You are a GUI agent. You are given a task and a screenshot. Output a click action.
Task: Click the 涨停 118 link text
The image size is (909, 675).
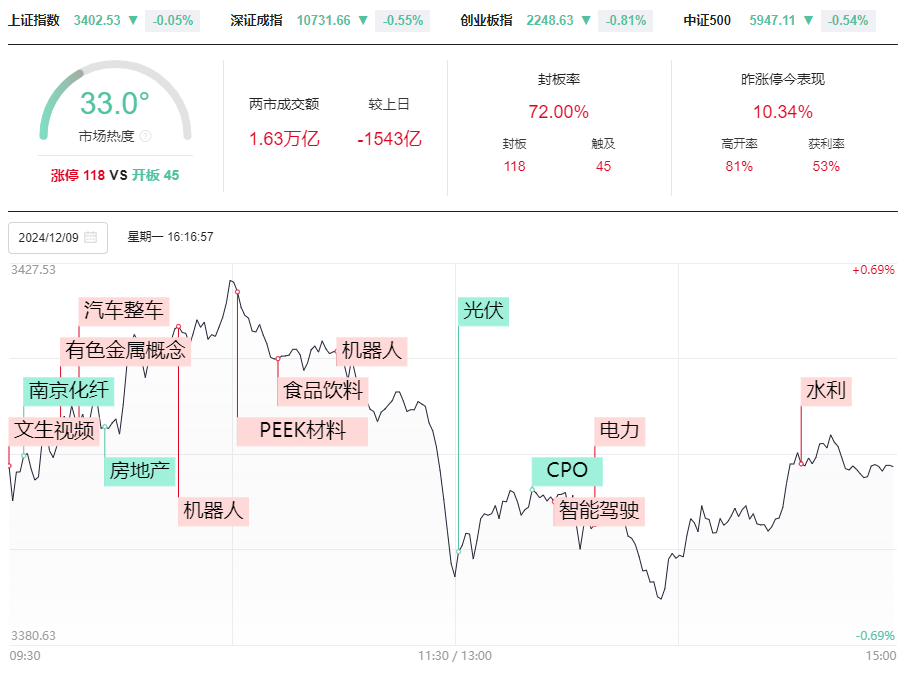coord(78,175)
